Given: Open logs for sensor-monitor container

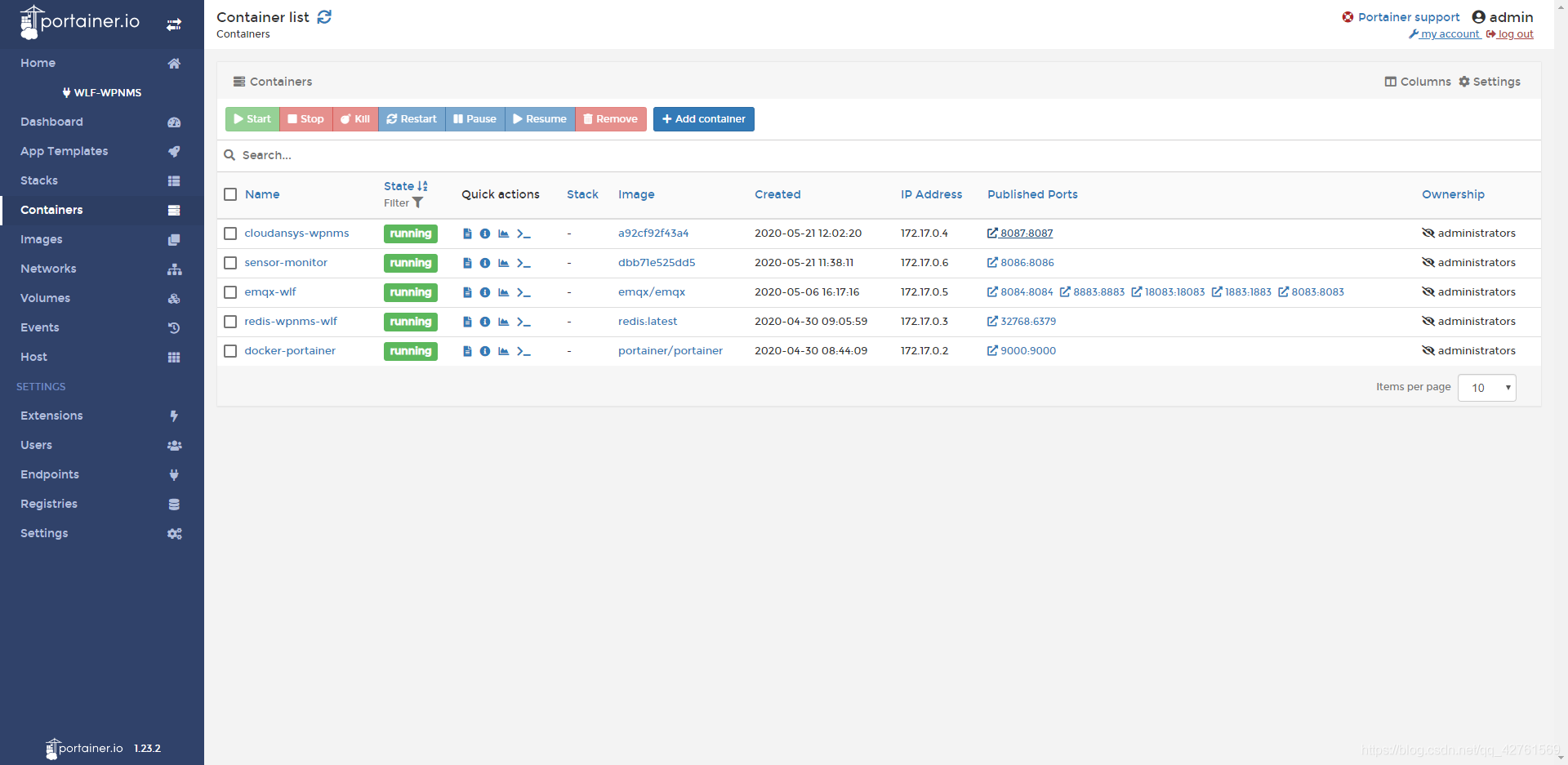Looking at the screenshot, I should tap(467, 263).
